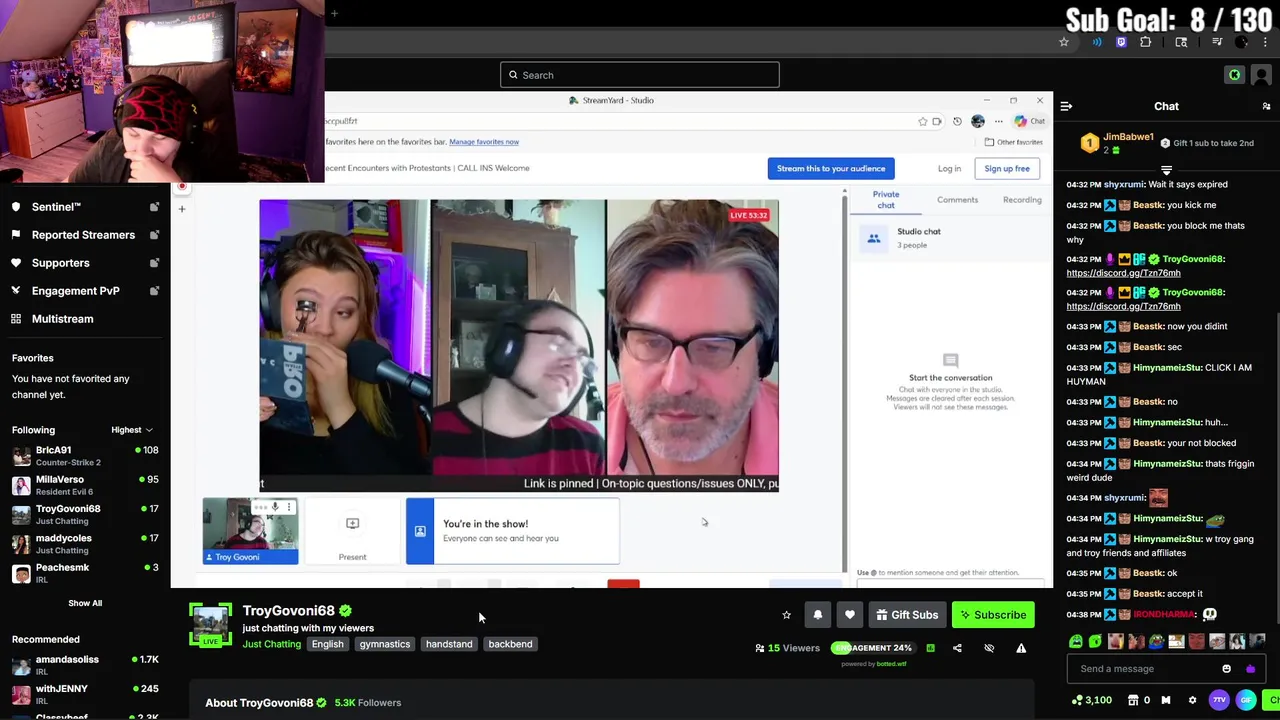Switch to Private chat tab in StreamYard
Image resolution: width=1280 pixels, height=720 pixels.
coord(886,200)
